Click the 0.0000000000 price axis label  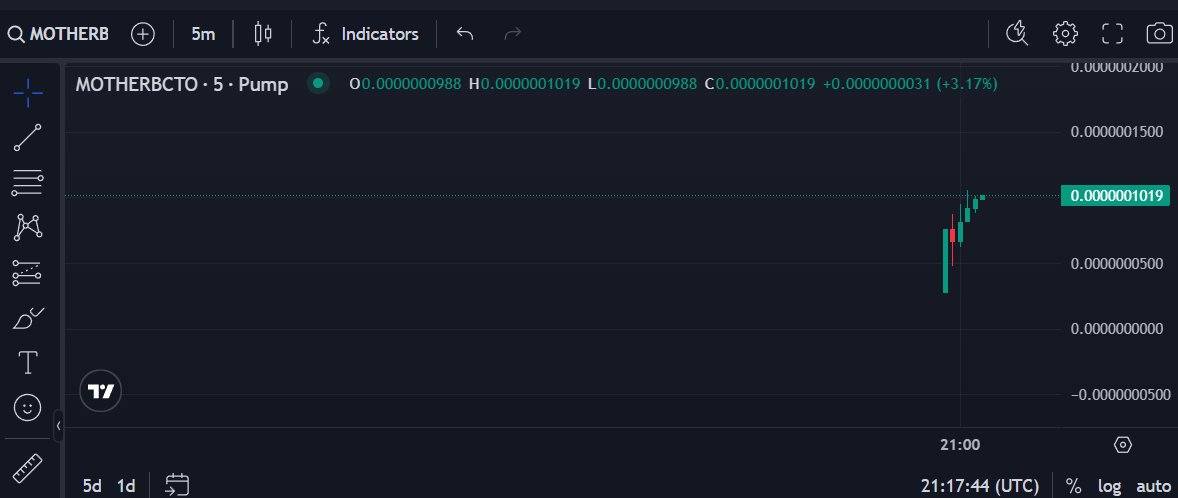click(1117, 329)
